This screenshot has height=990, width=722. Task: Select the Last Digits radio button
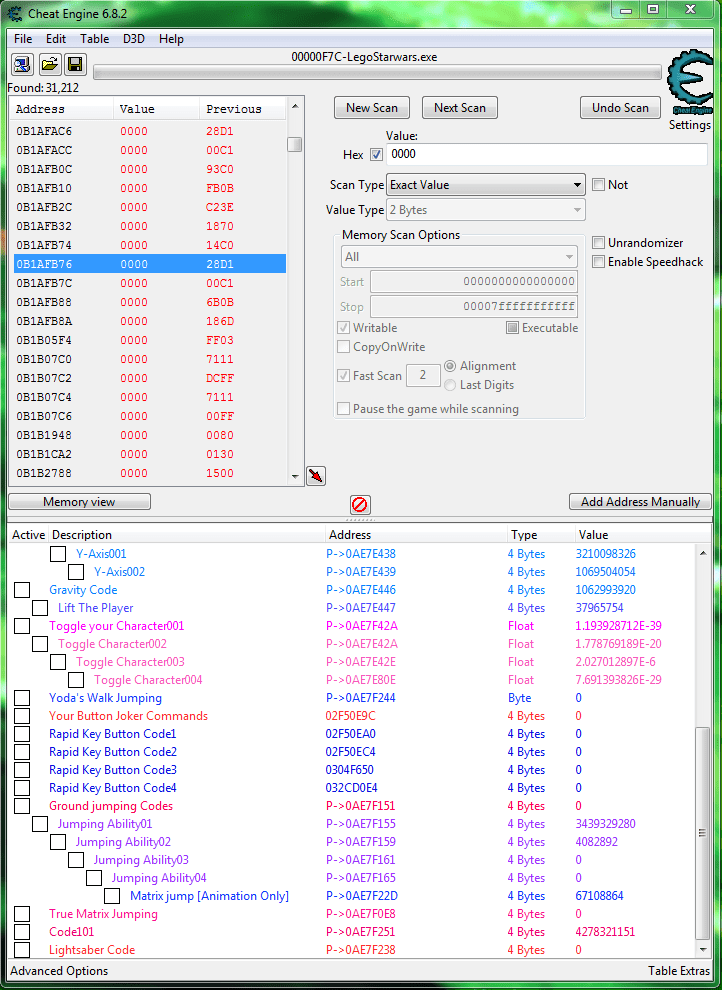pos(450,385)
